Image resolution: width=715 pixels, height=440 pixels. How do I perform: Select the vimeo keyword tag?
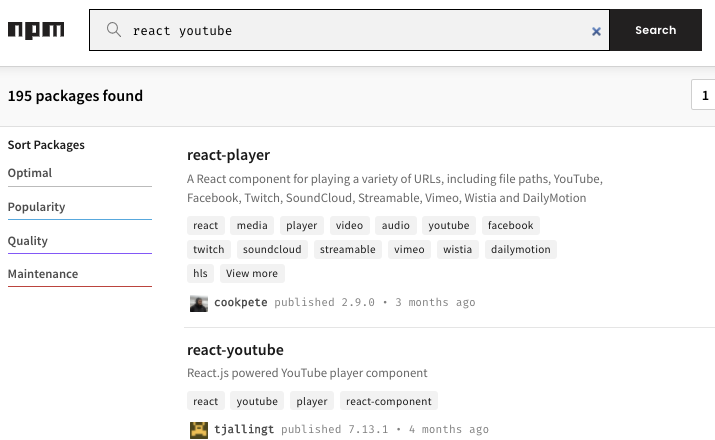click(409, 249)
